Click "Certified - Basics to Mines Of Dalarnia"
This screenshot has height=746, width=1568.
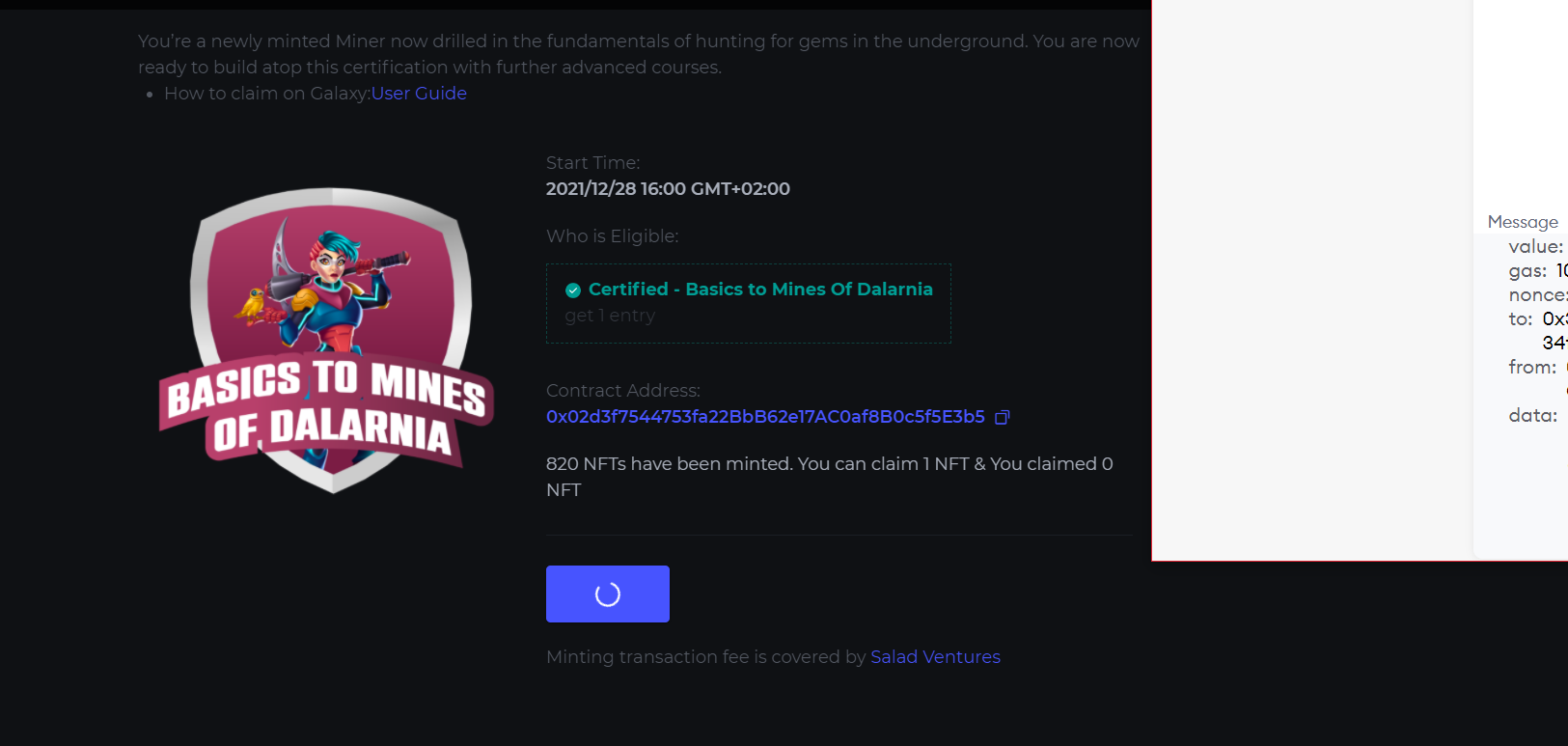pyautogui.click(x=760, y=290)
